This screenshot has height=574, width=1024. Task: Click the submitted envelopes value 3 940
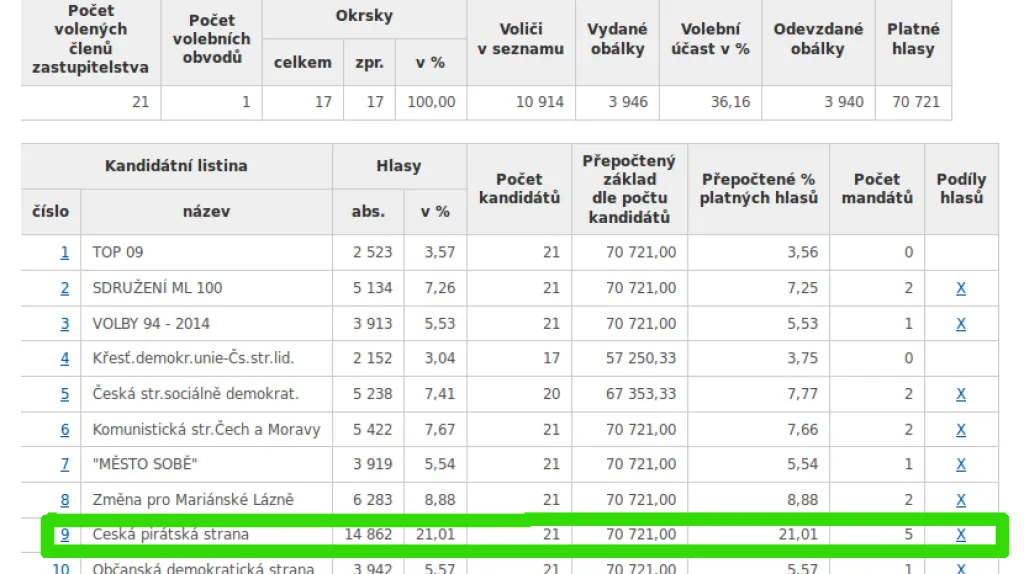coord(844,103)
